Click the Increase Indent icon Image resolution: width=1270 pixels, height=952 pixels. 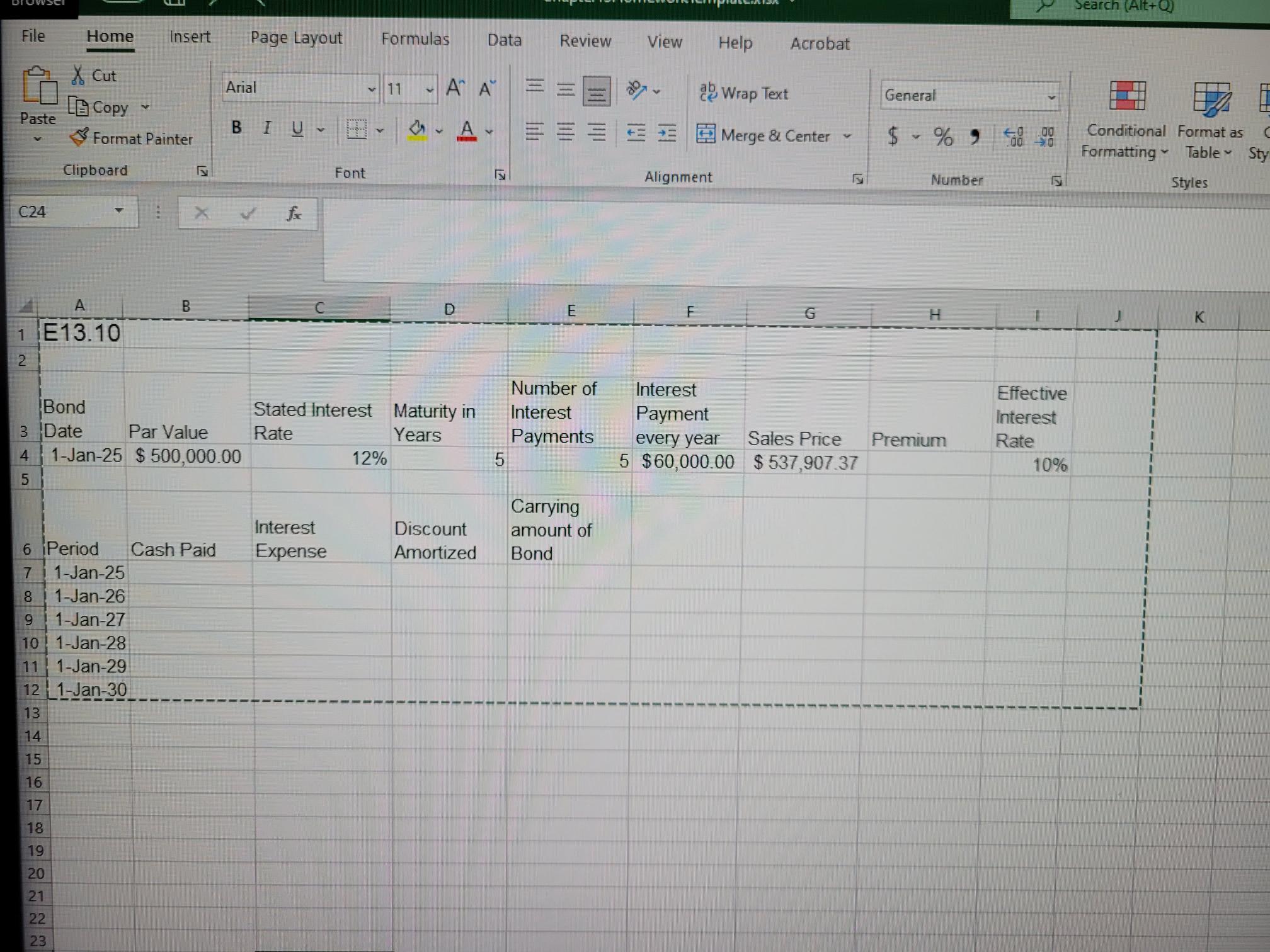[x=666, y=133]
